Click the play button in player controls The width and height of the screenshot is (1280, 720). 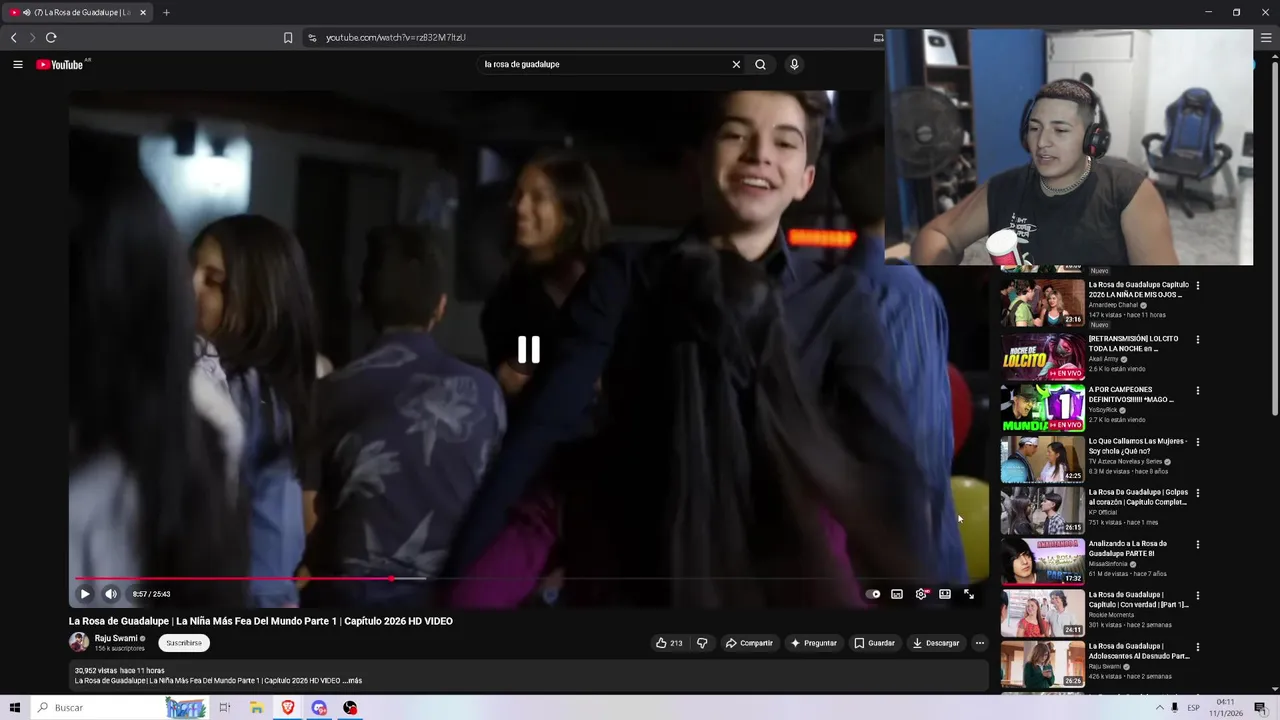[x=85, y=594]
